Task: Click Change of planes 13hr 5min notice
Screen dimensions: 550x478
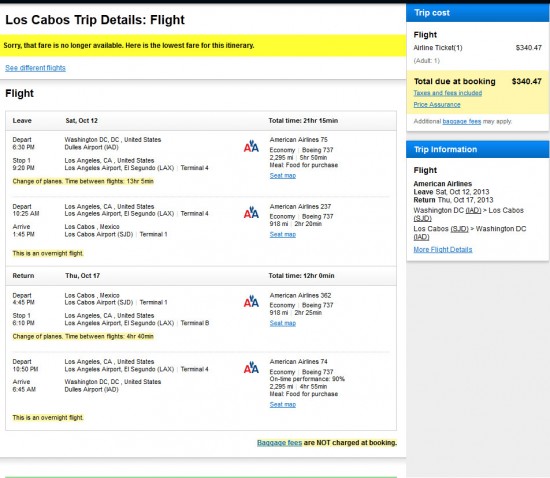Action: point(83,181)
